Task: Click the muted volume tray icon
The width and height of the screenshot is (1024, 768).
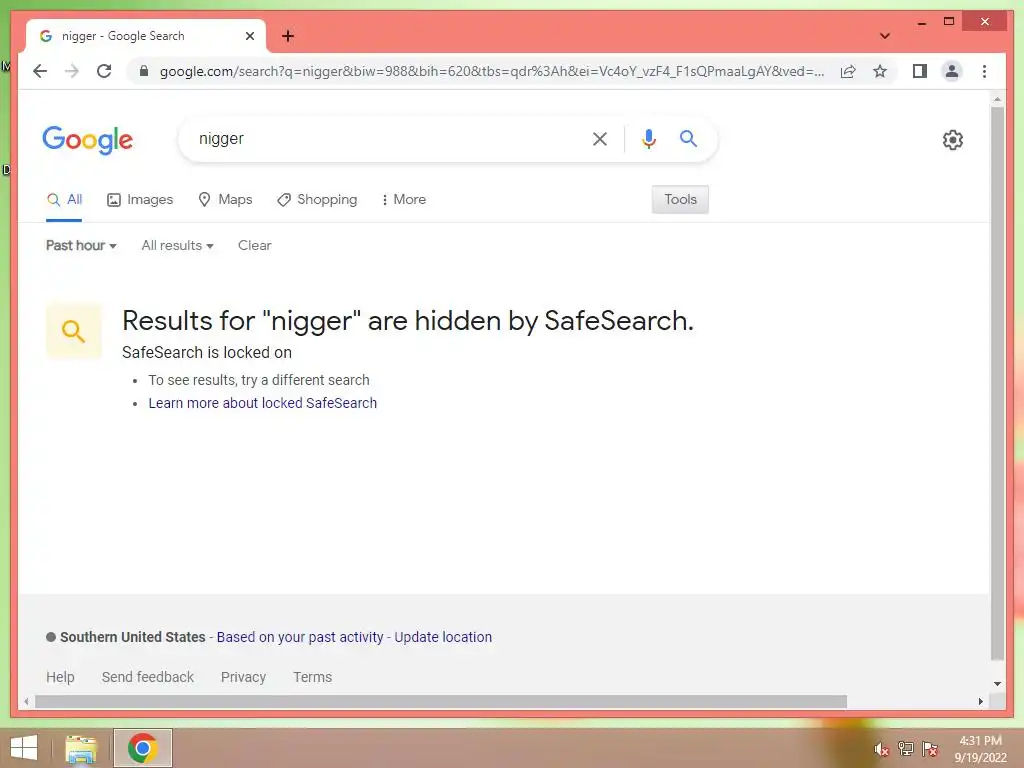Action: [x=881, y=749]
